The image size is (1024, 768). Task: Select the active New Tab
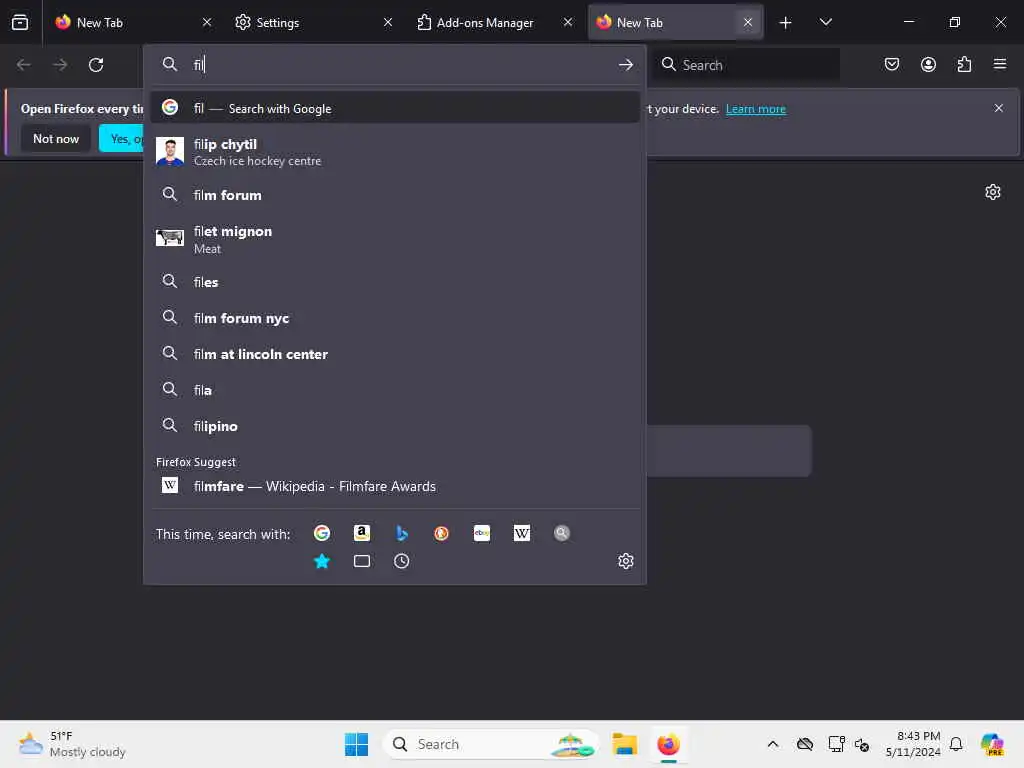pos(675,22)
